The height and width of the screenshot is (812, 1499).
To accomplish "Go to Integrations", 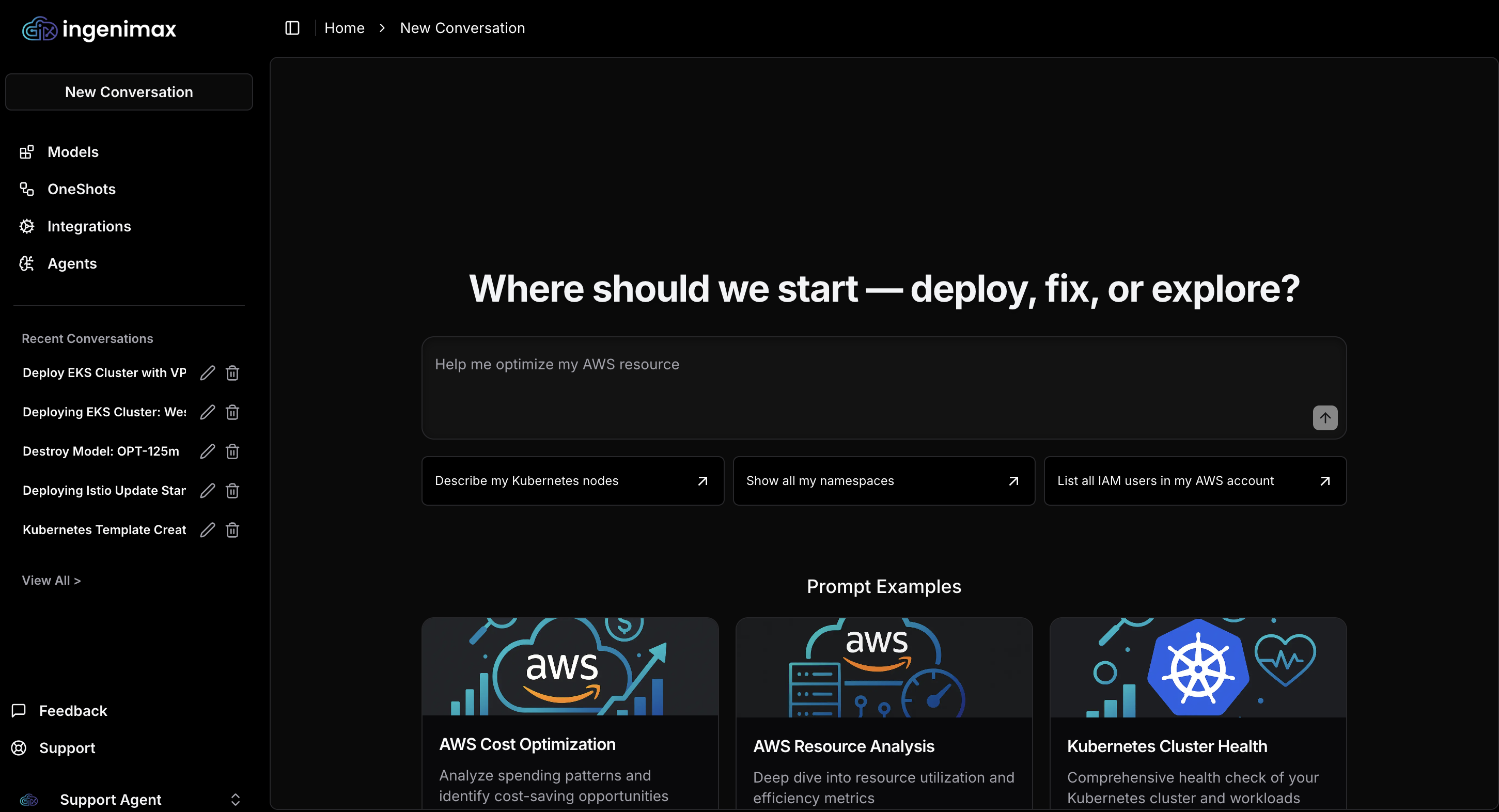I will (88, 226).
